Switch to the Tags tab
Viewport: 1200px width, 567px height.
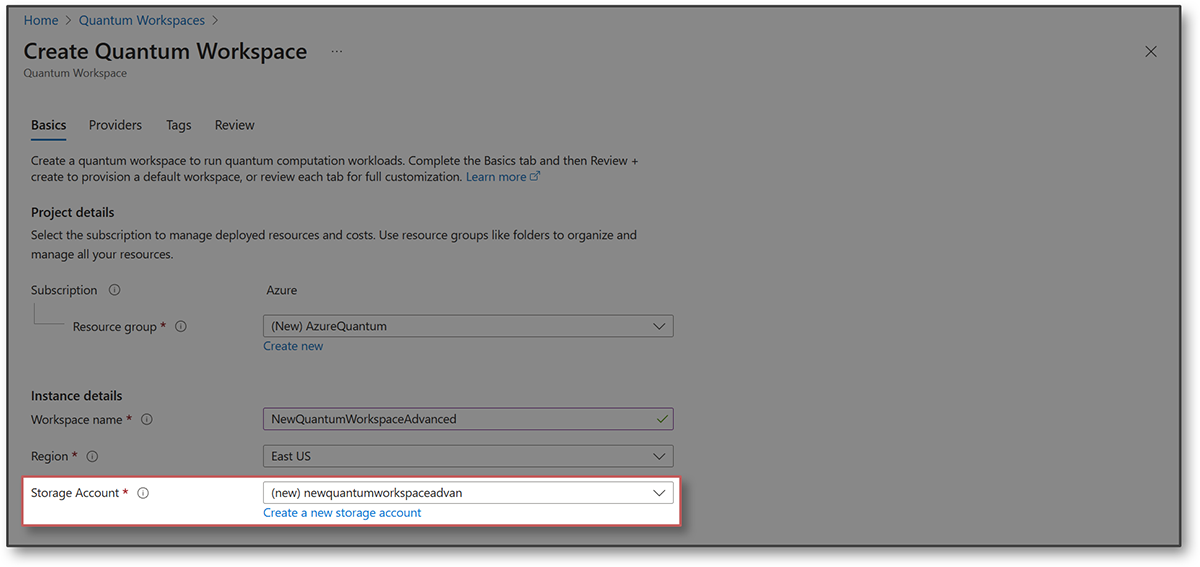(x=178, y=125)
